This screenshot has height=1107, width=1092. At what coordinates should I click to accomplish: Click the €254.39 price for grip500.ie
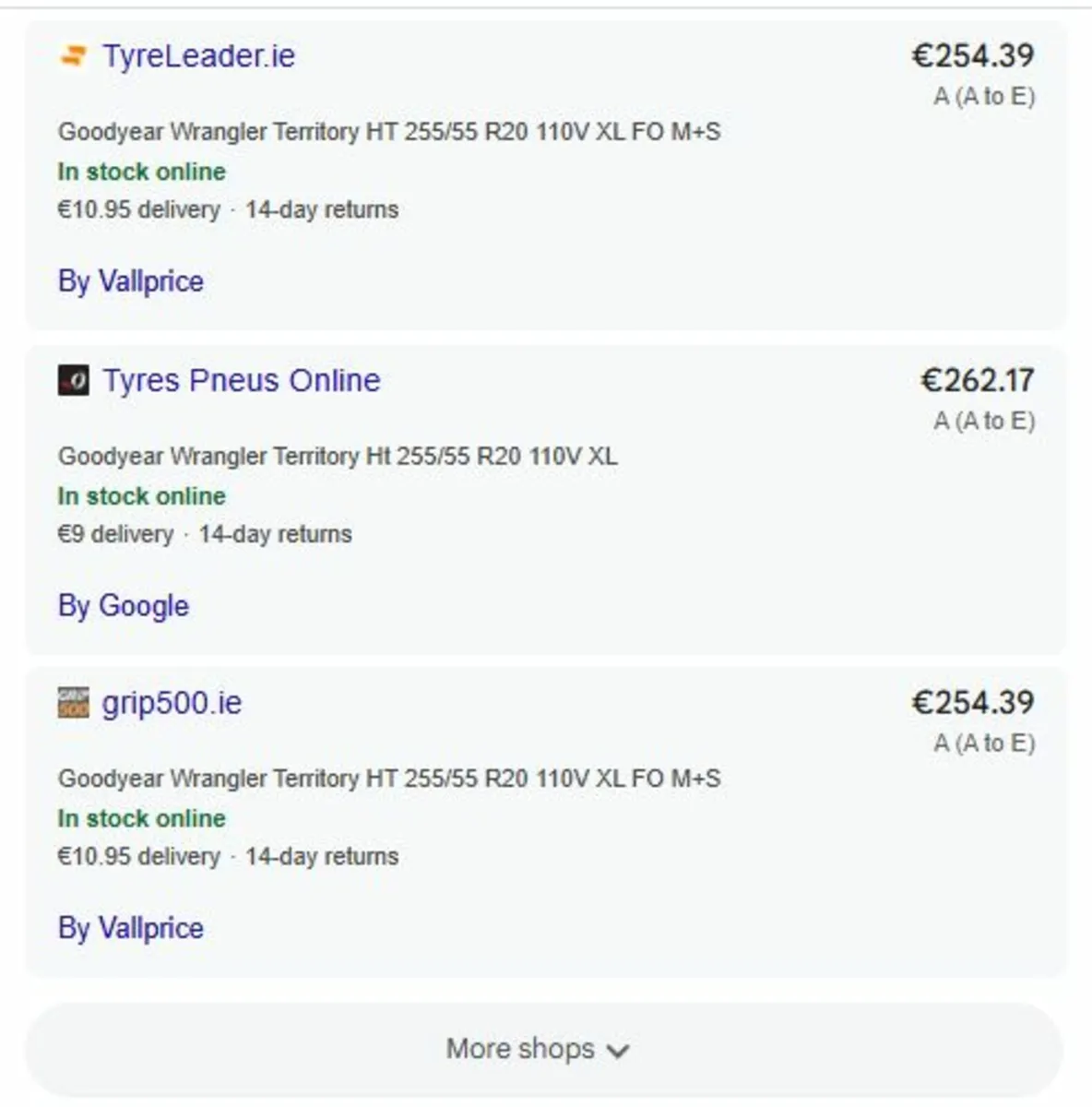click(x=973, y=702)
